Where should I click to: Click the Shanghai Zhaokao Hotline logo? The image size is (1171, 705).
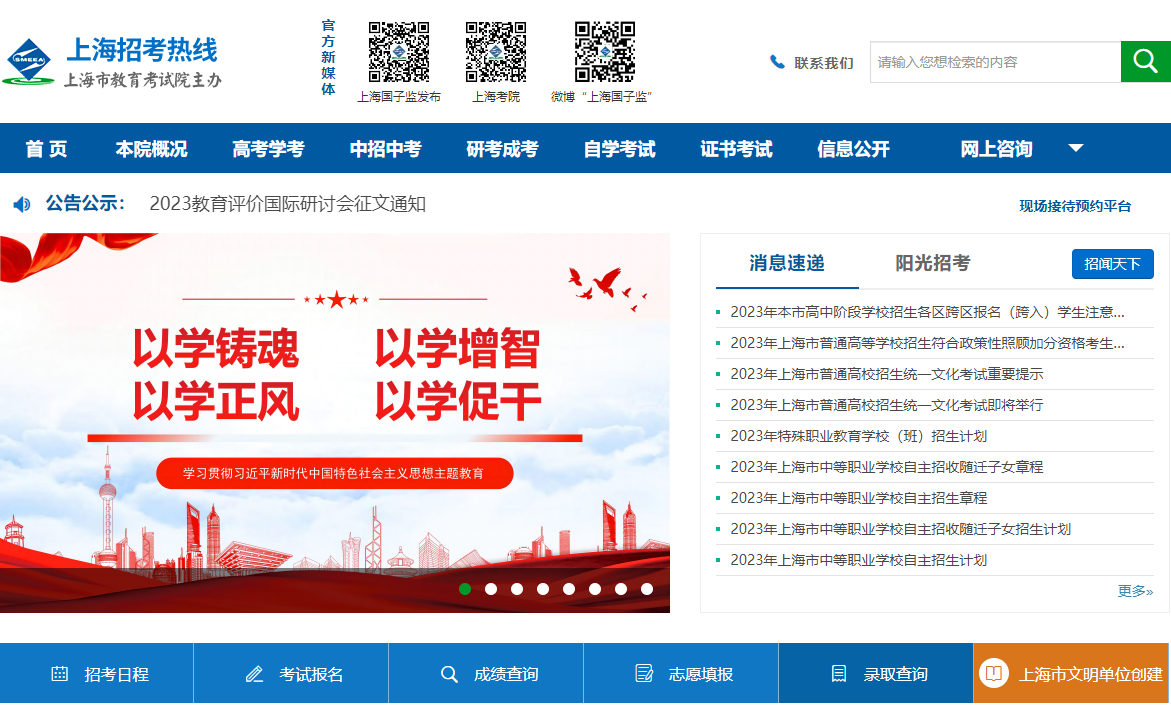(x=112, y=62)
